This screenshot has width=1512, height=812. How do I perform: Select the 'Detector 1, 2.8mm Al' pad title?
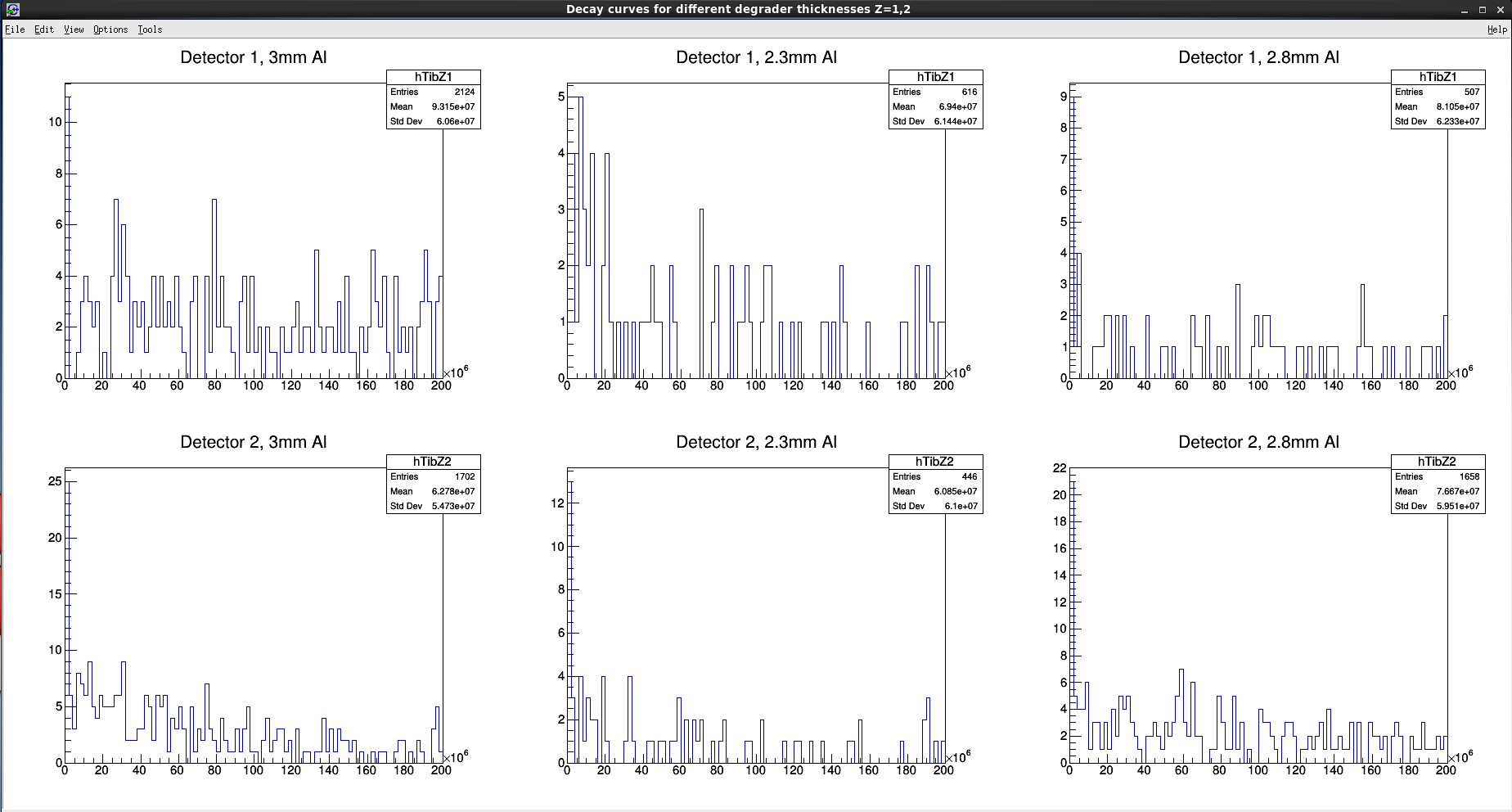point(1259,57)
